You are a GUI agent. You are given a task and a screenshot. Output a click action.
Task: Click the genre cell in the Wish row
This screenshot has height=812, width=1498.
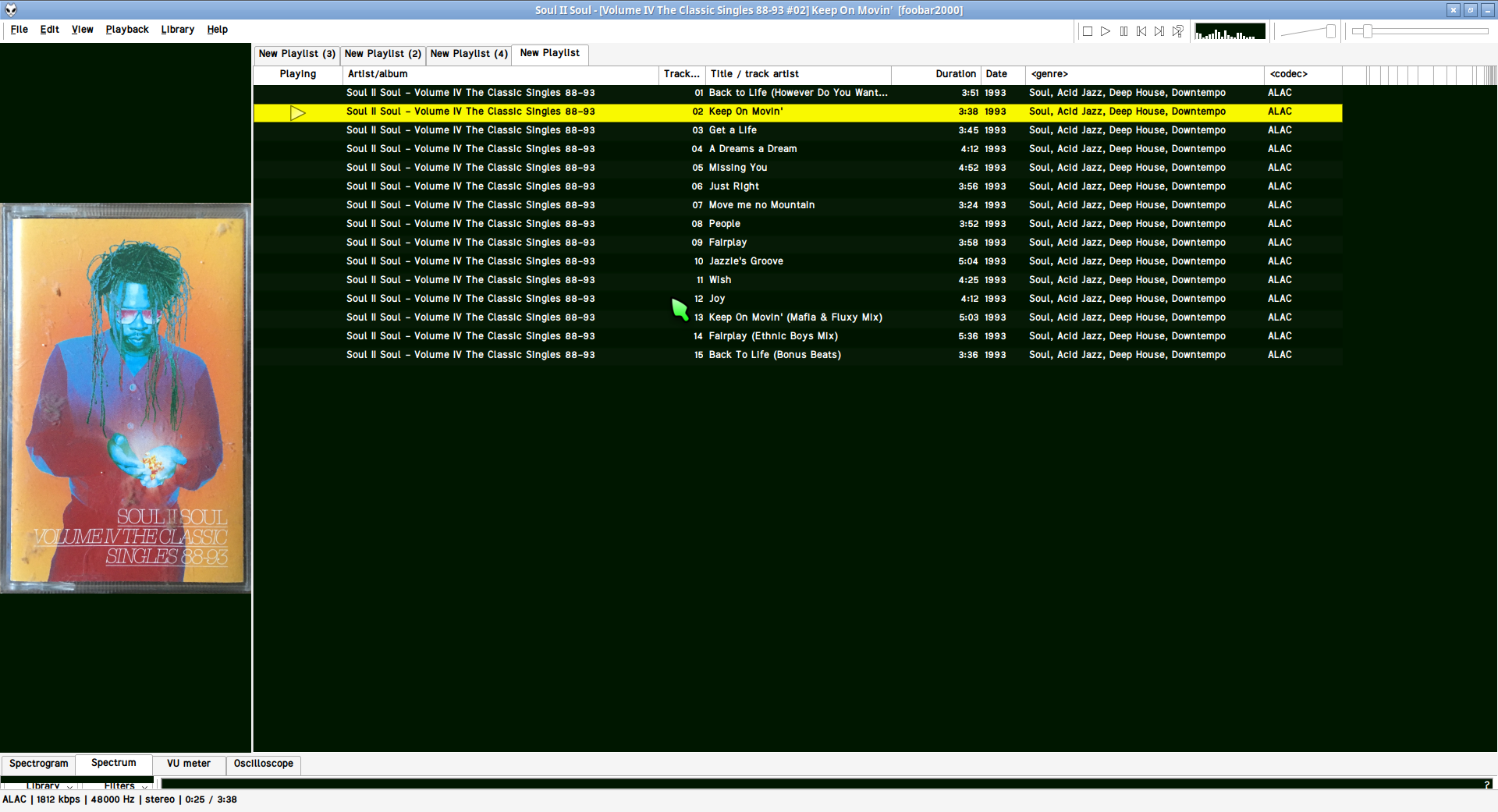[x=1127, y=280]
